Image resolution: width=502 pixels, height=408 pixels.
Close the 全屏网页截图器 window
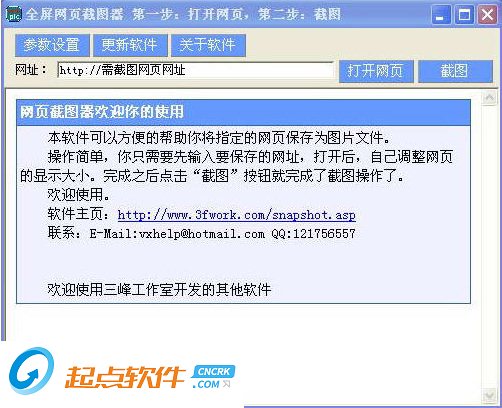tap(487, 15)
